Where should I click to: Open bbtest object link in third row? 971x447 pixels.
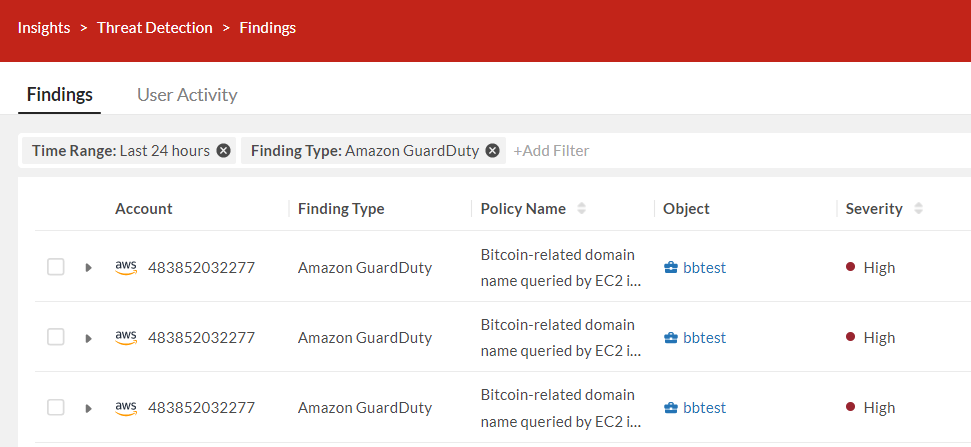coord(704,408)
